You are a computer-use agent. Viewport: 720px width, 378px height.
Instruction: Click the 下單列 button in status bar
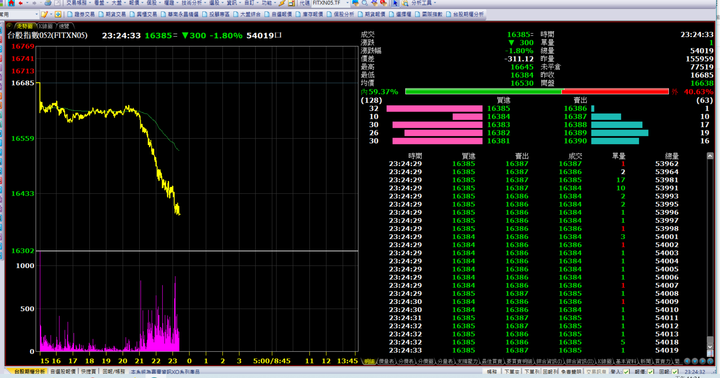[x=532, y=372]
